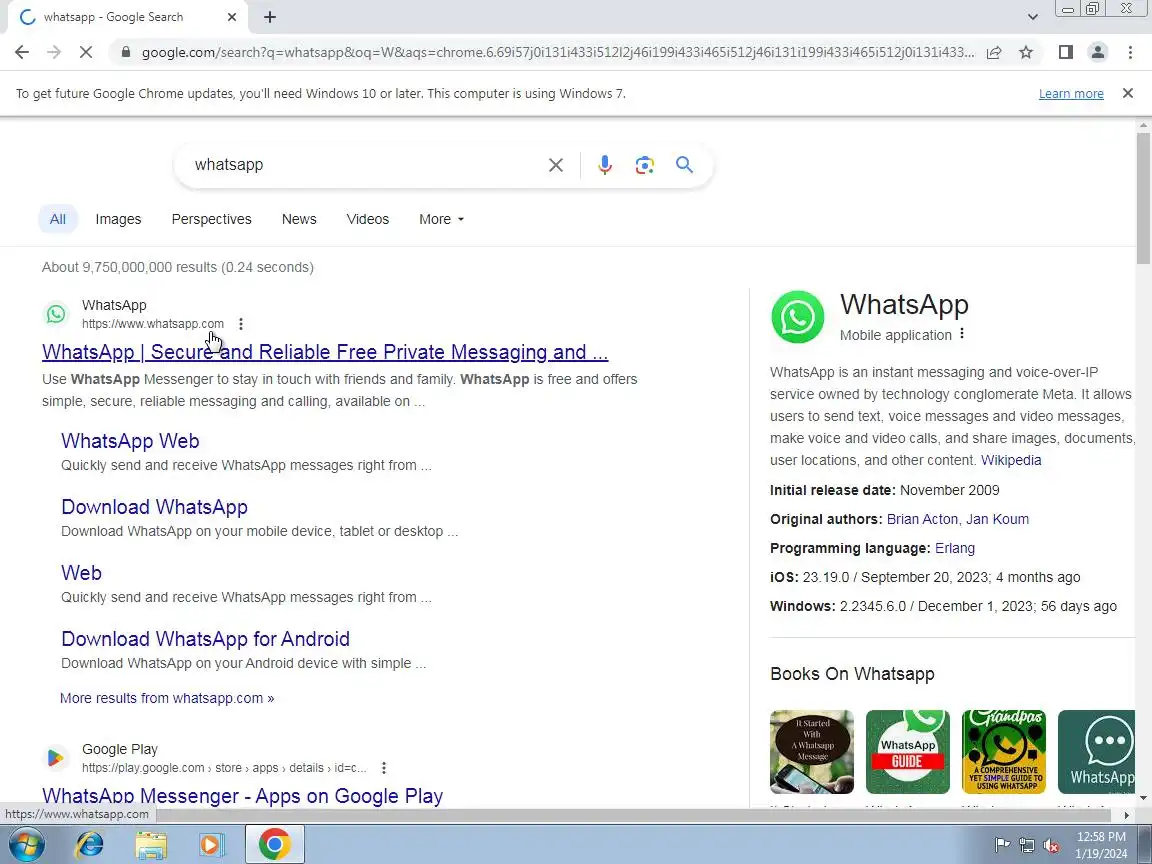The height and width of the screenshot is (864, 1152).
Task: Open the WhatsApp Web sitelink
Action: coord(130,441)
